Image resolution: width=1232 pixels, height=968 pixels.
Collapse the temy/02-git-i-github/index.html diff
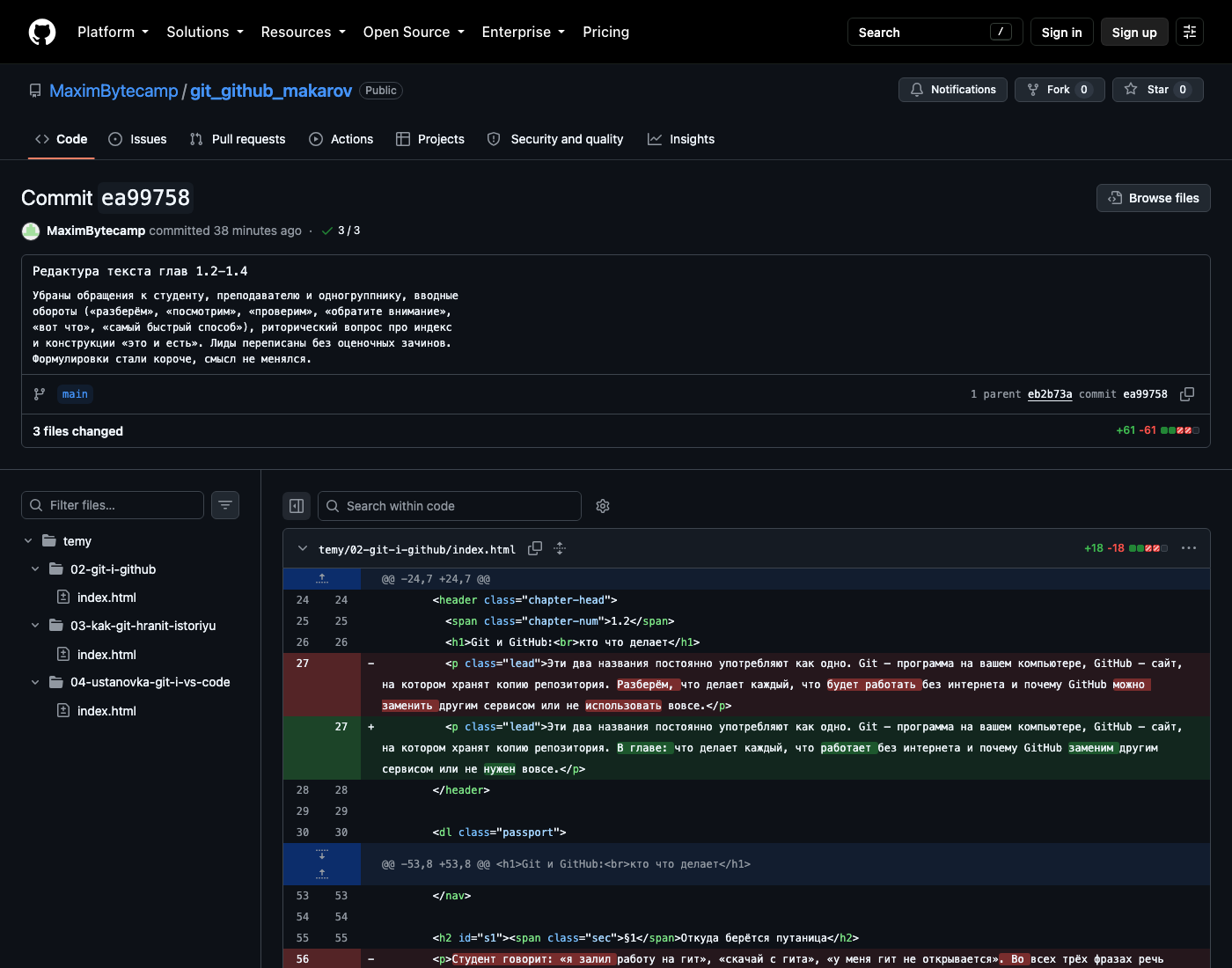tap(303, 548)
